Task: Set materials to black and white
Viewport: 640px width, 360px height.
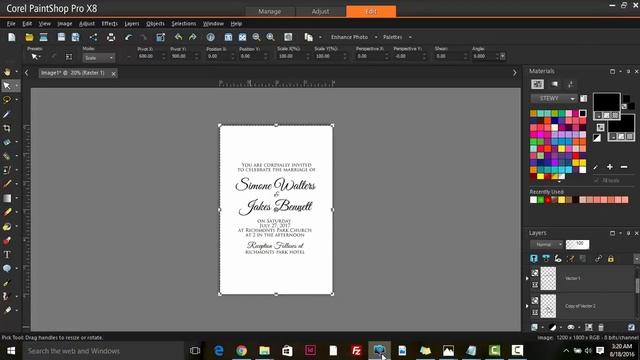Action: pyautogui.click(x=597, y=138)
